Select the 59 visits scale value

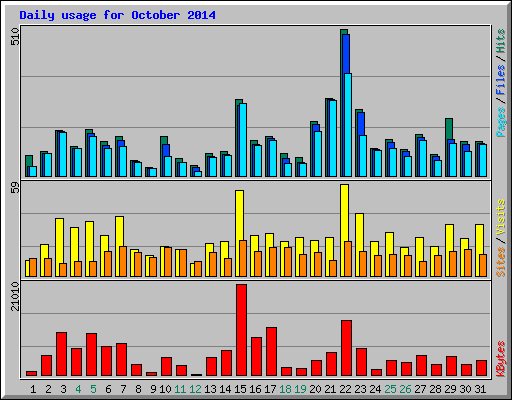pyautogui.click(x=15, y=188)
